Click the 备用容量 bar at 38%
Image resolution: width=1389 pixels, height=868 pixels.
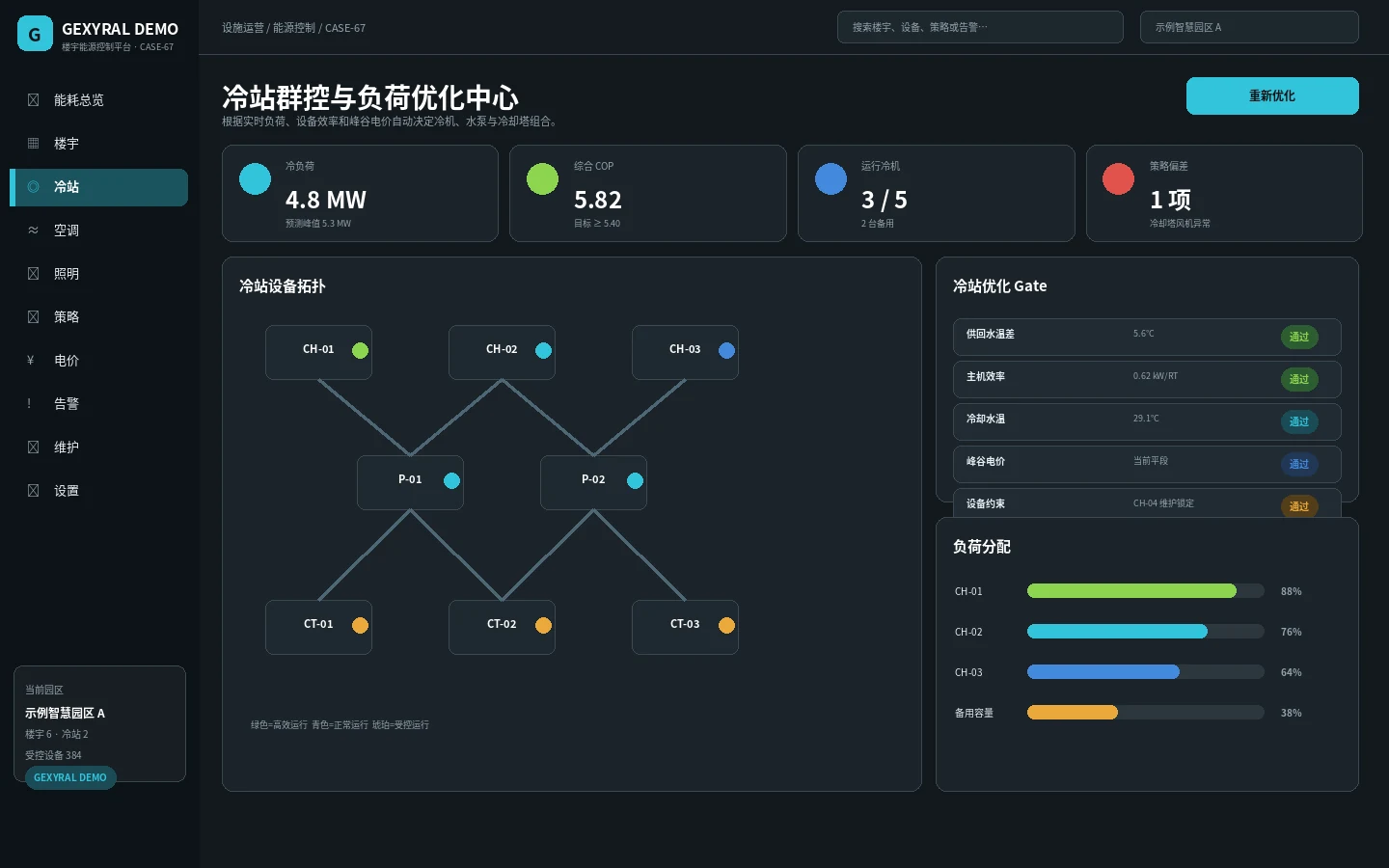[x=1145, y=713]
